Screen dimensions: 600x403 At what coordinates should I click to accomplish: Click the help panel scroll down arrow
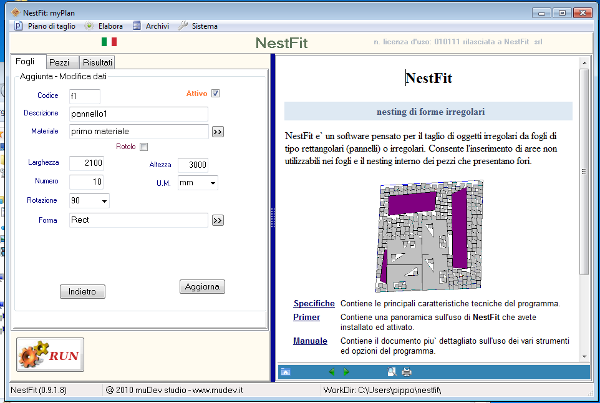click(x=584, y=357)
